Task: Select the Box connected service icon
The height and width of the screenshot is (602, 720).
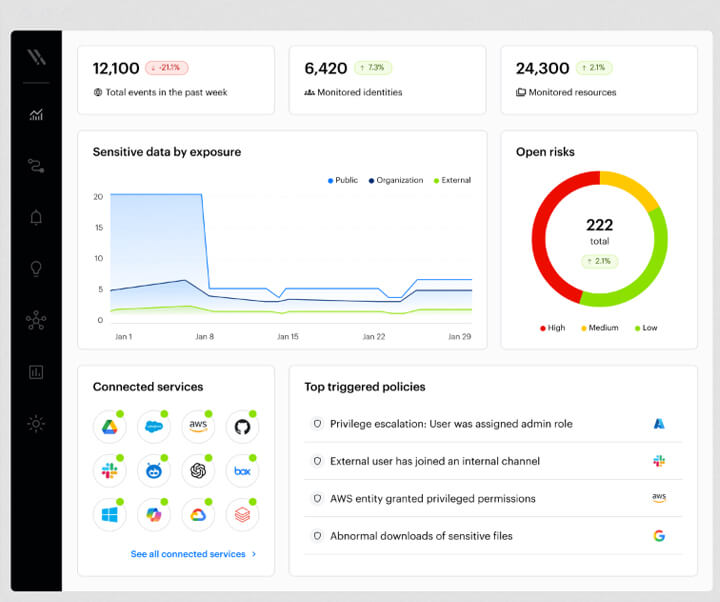Action: point(242,470)
